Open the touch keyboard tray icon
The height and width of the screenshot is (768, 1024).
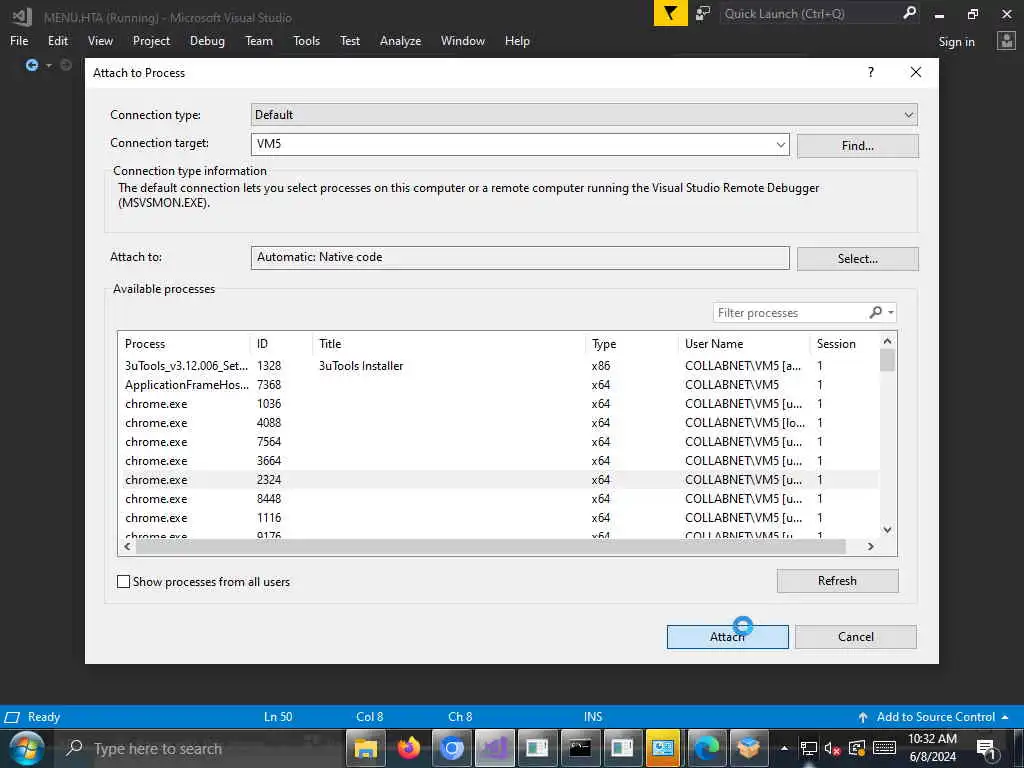[884, 748]
